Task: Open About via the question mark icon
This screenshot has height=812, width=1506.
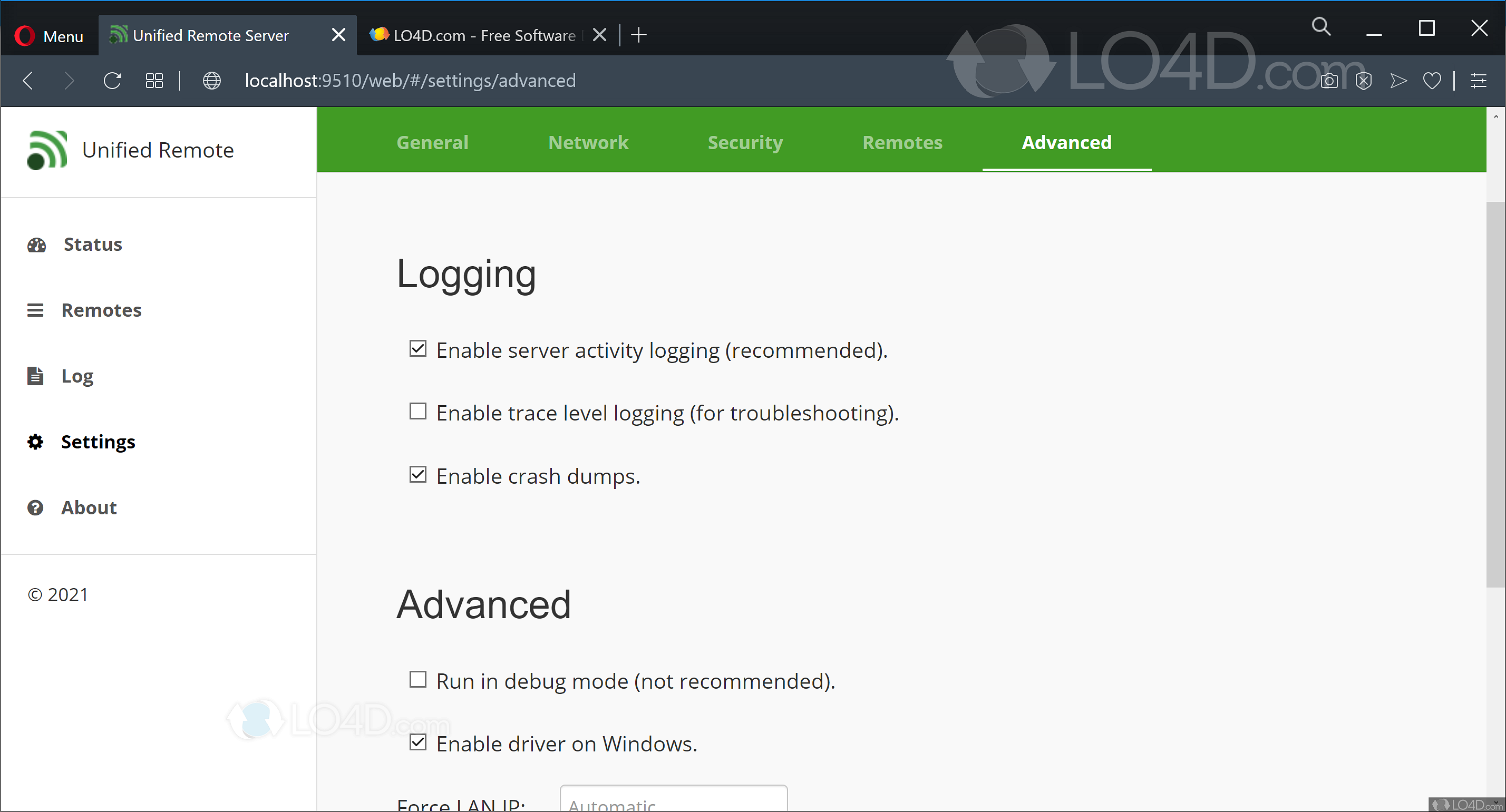Action: tap(36, 508)
